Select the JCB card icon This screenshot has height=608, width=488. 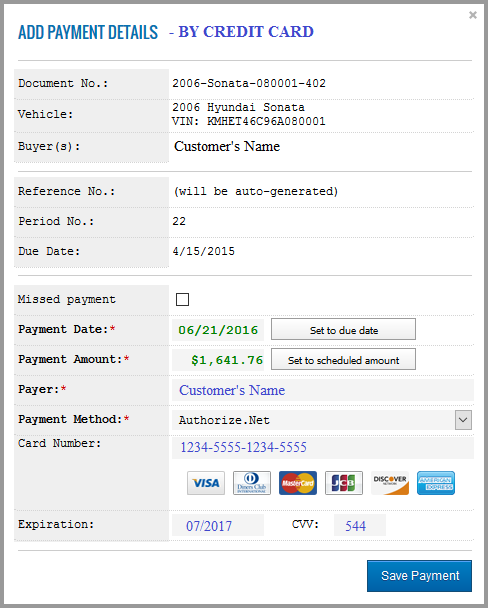(344, 483)
